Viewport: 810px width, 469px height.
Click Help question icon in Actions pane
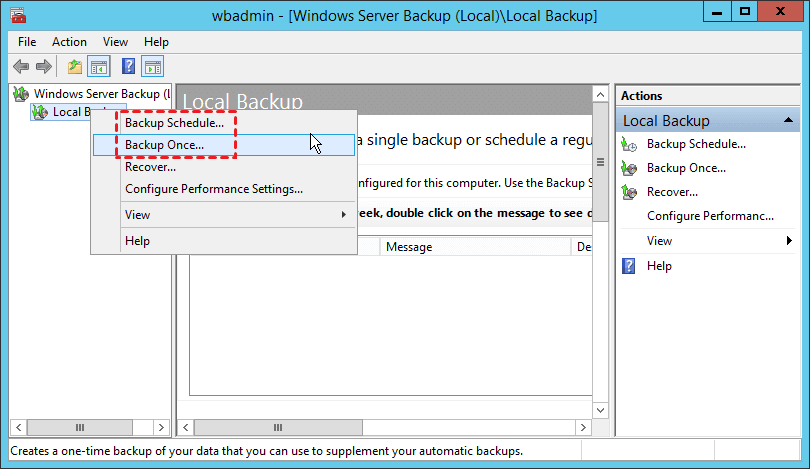[x=629, y=266]
